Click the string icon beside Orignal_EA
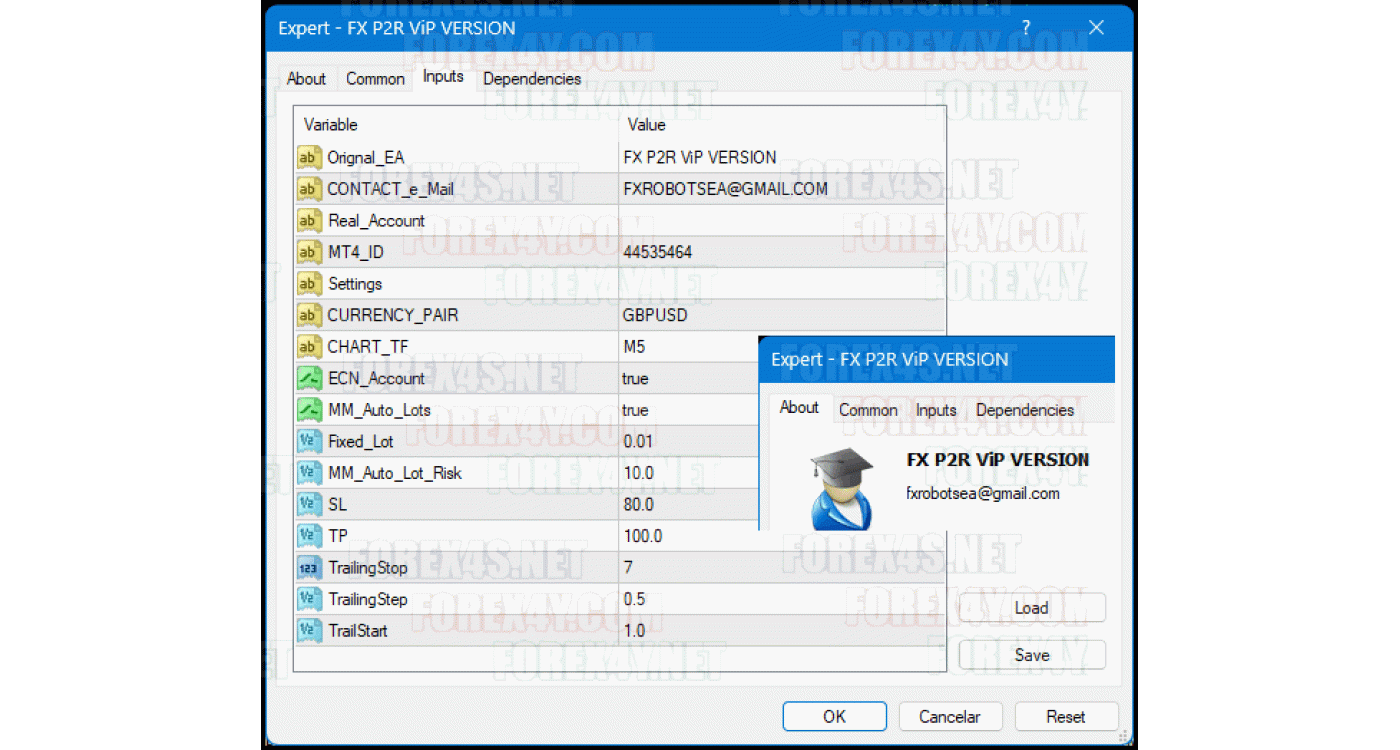 (309, 157)
